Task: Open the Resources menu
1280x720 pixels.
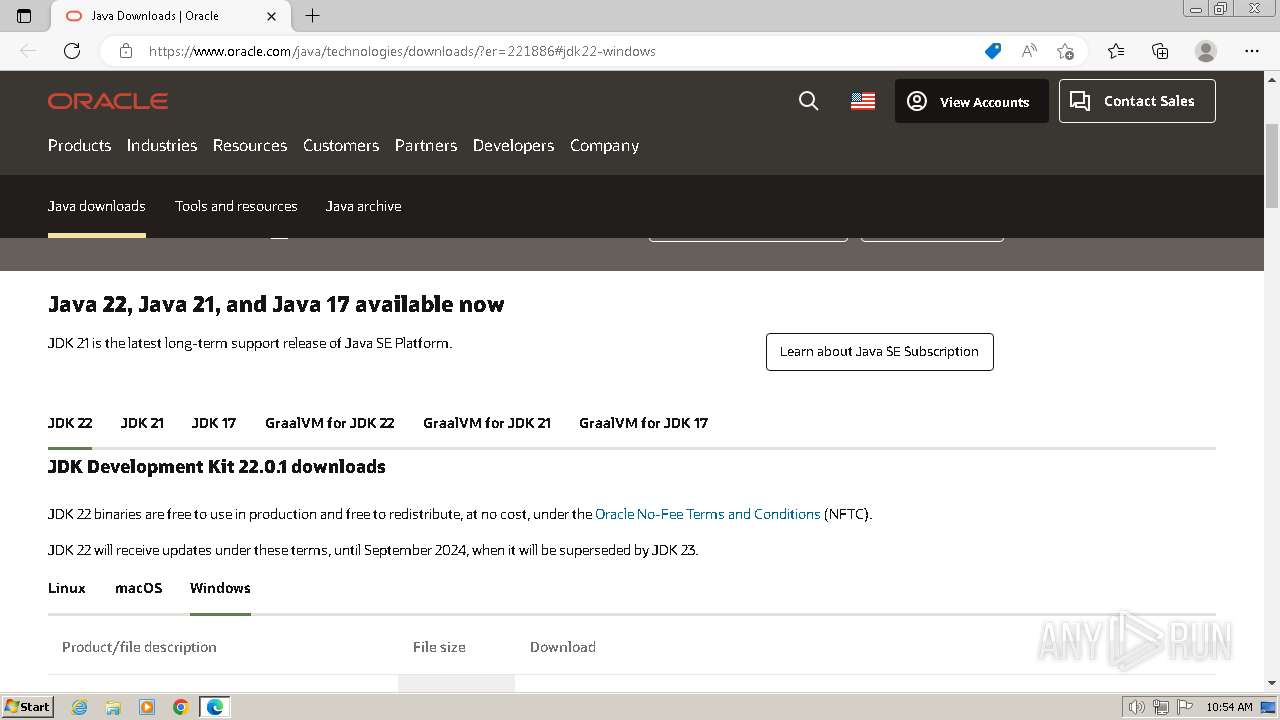Action: point(250,145)
